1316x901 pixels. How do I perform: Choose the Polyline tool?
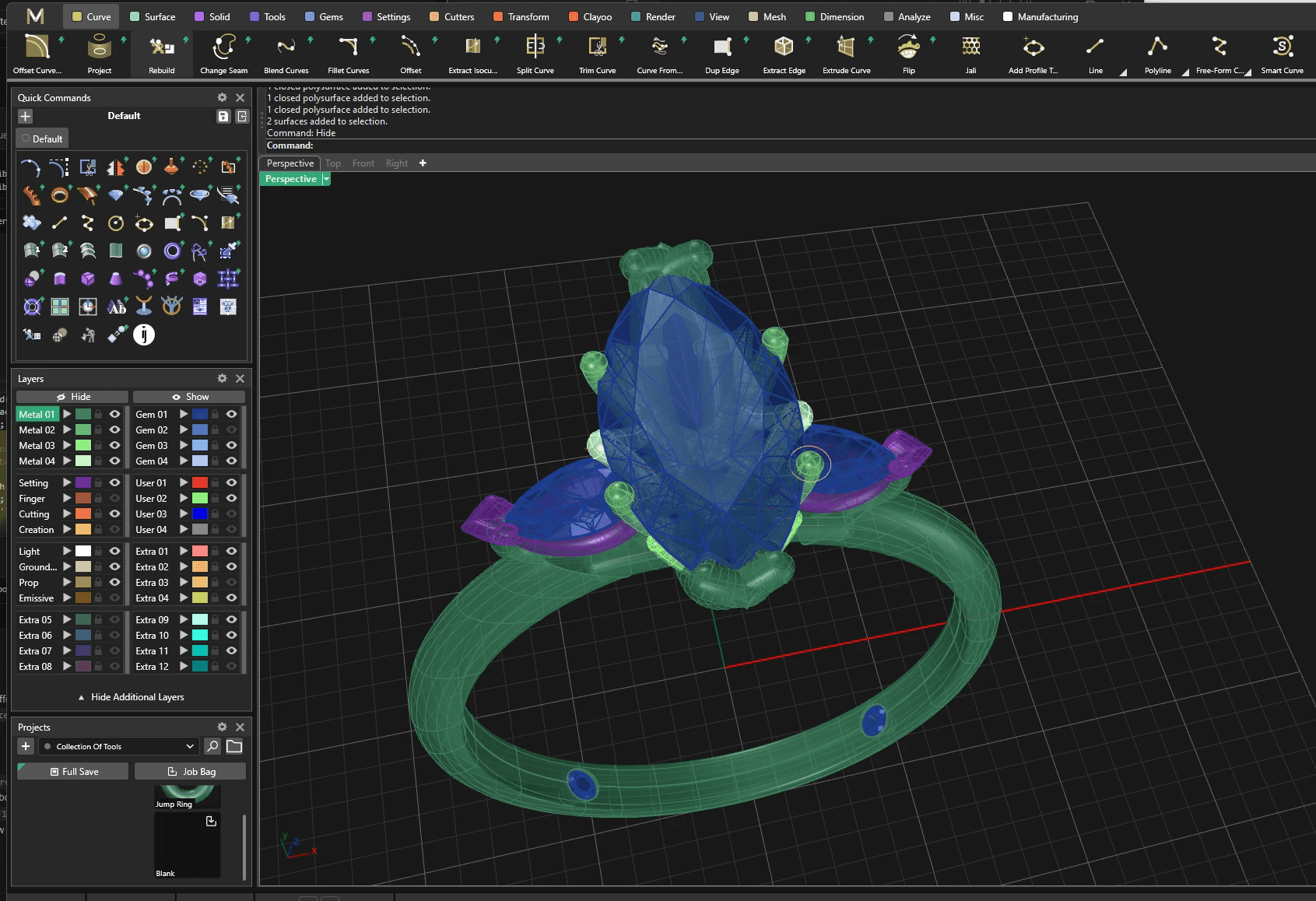tap(1157, 48)
